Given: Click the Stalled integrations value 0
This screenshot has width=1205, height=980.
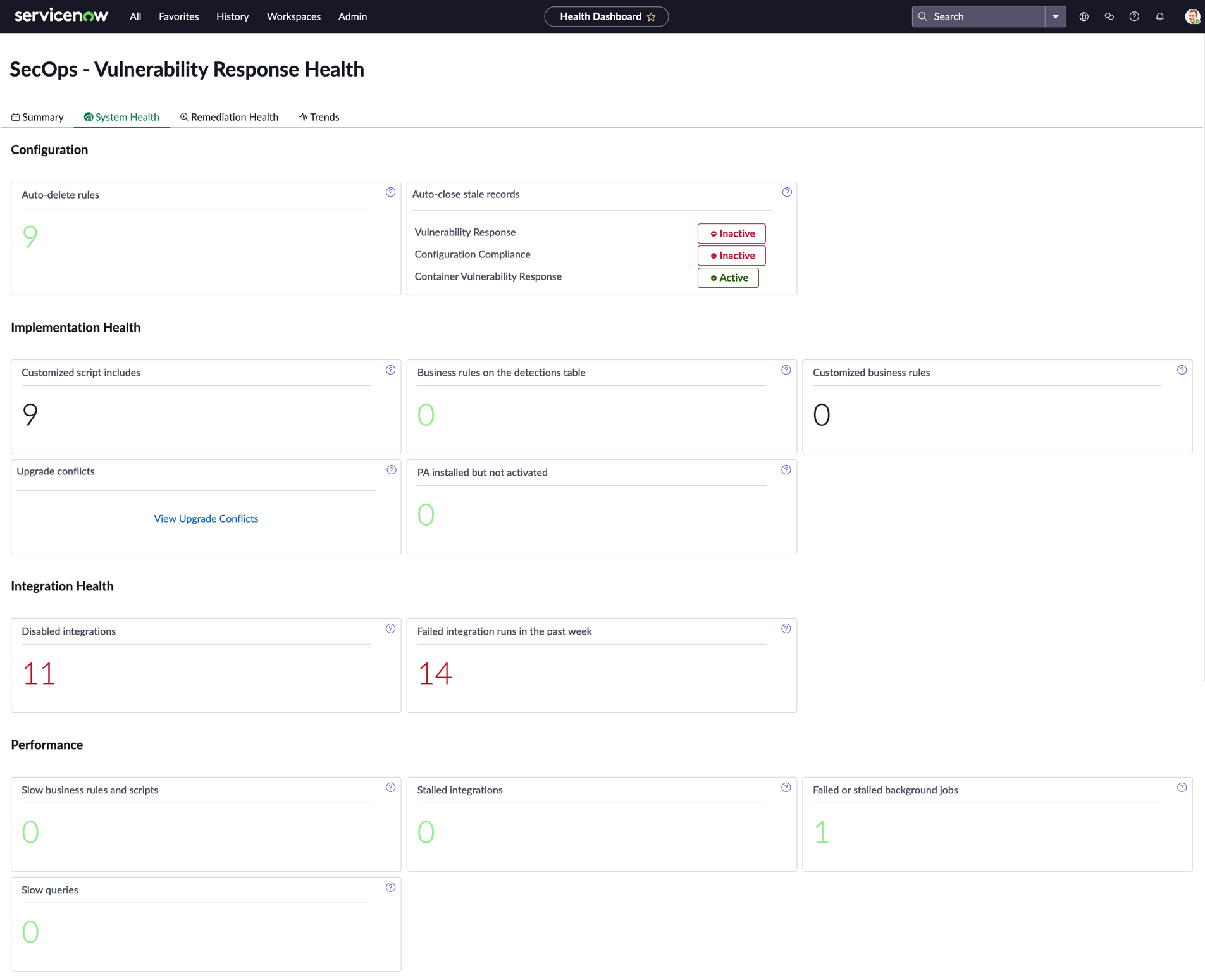Looking at the screenshot, I should (426, 832).
